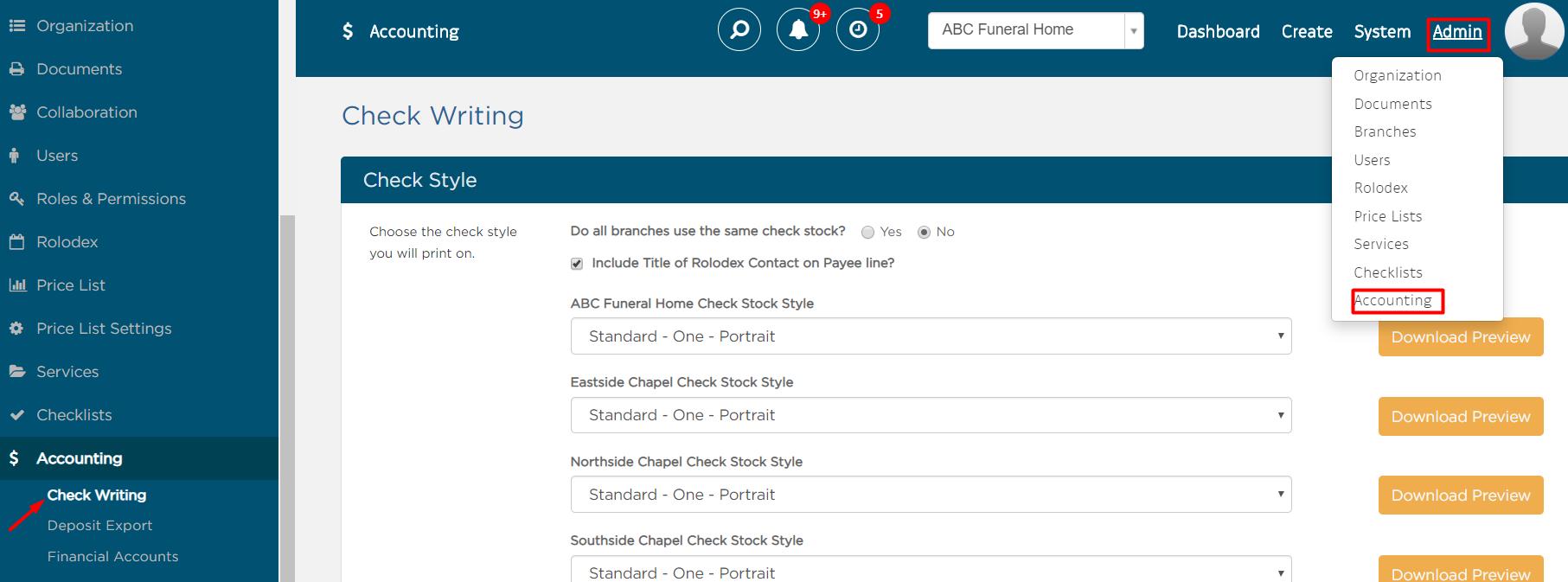The image size is (1568, 582).
Task: Select No for same check stock
Action: [x=924, y=232]
